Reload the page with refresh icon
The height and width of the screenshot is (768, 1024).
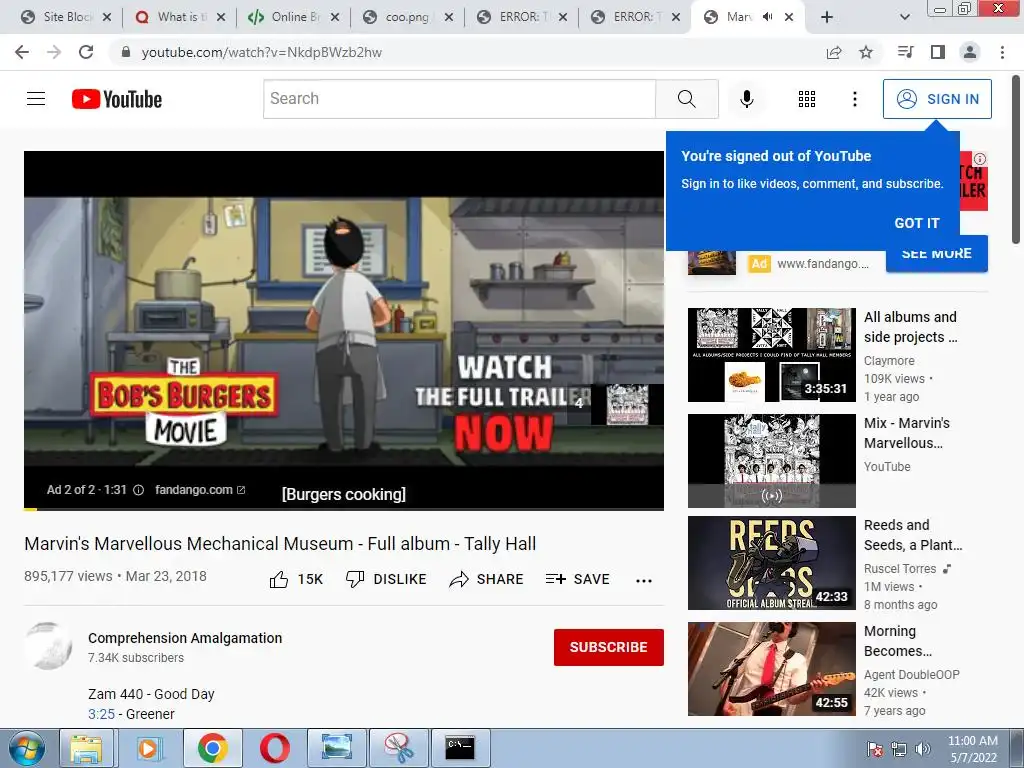(86, 52)
